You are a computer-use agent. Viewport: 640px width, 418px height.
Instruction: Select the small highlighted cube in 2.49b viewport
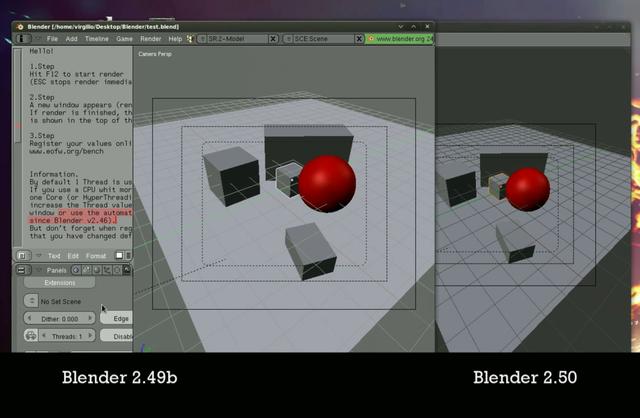pos(289,180)
